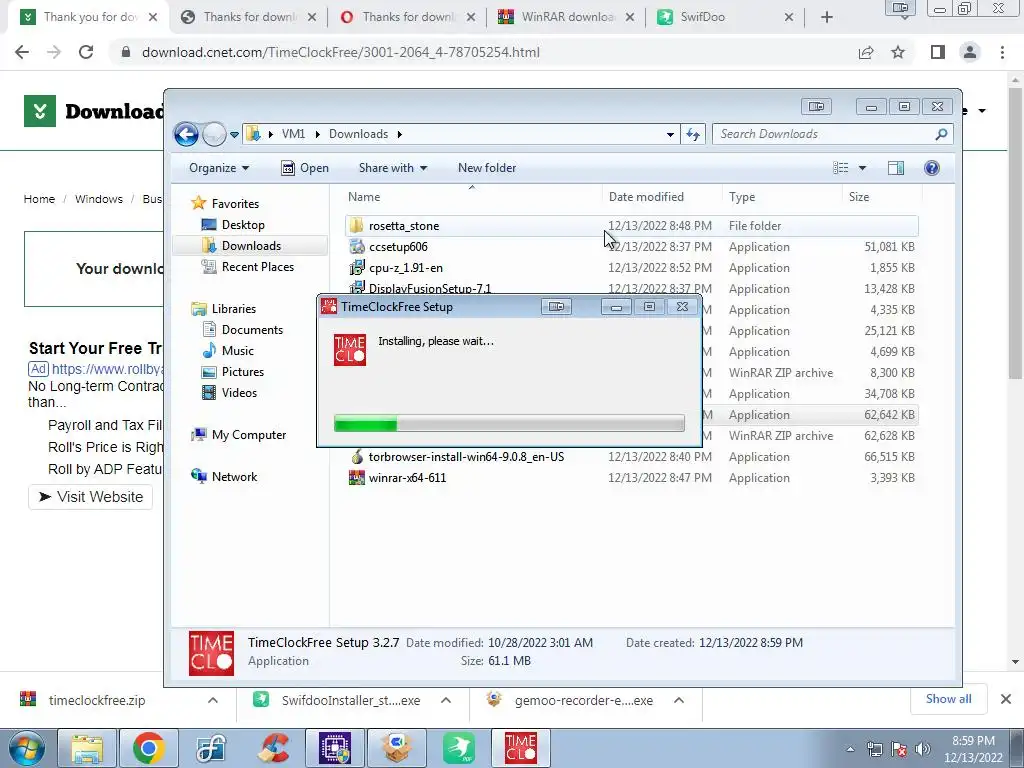1024x768 pixels.
Task: Switch to the SwifDoo tab
Action: pyautogui.click(x=725, y=17)
